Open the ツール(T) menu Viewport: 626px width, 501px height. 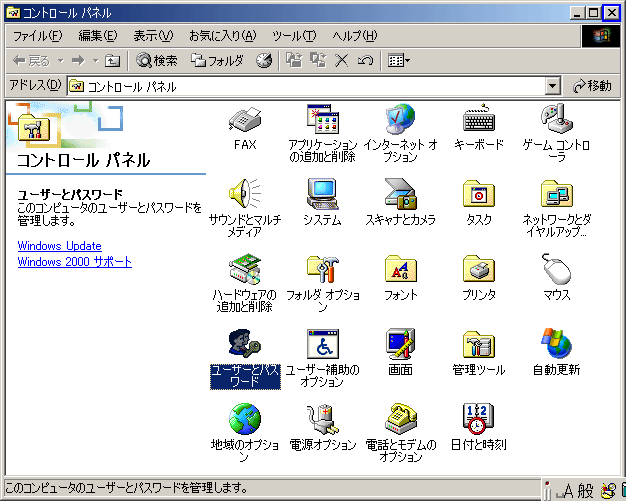coord(294,36)
